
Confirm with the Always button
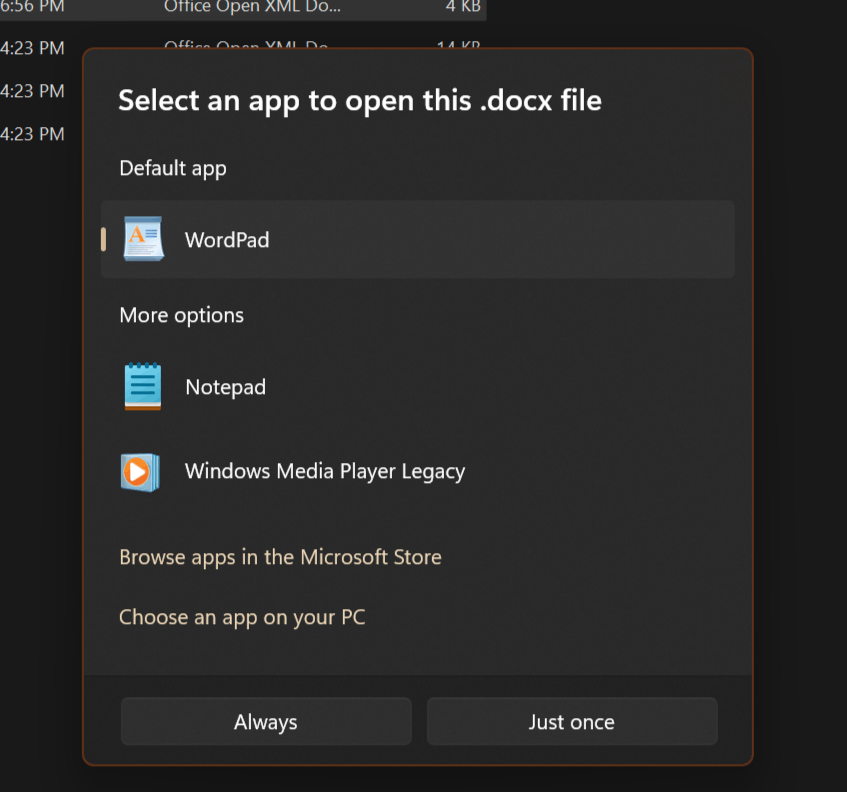coord(266,721)
